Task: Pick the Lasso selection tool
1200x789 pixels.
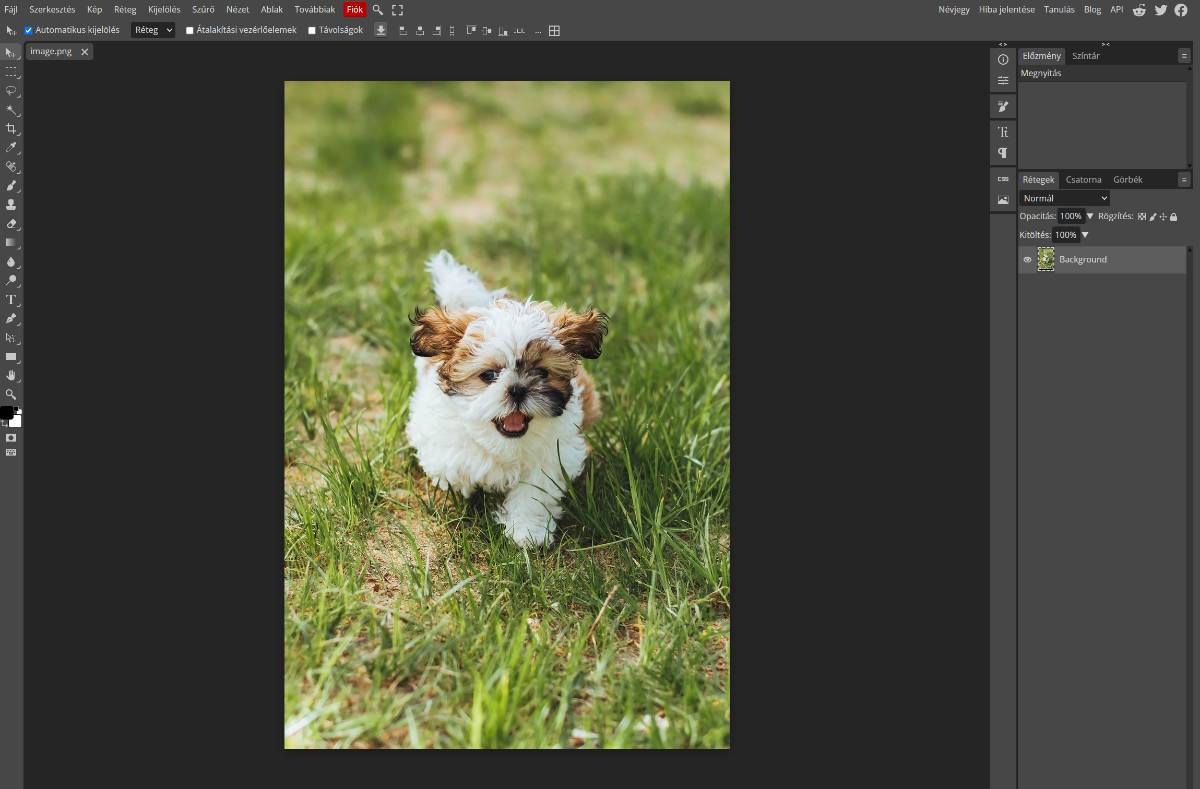Action: 11,90
